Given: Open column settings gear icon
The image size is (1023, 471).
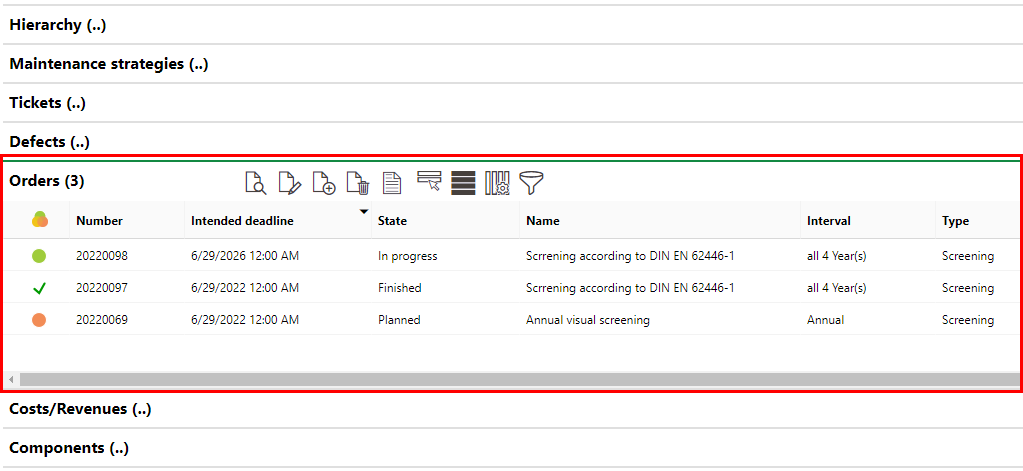Looking at the screenshot, I should [497, 183].
